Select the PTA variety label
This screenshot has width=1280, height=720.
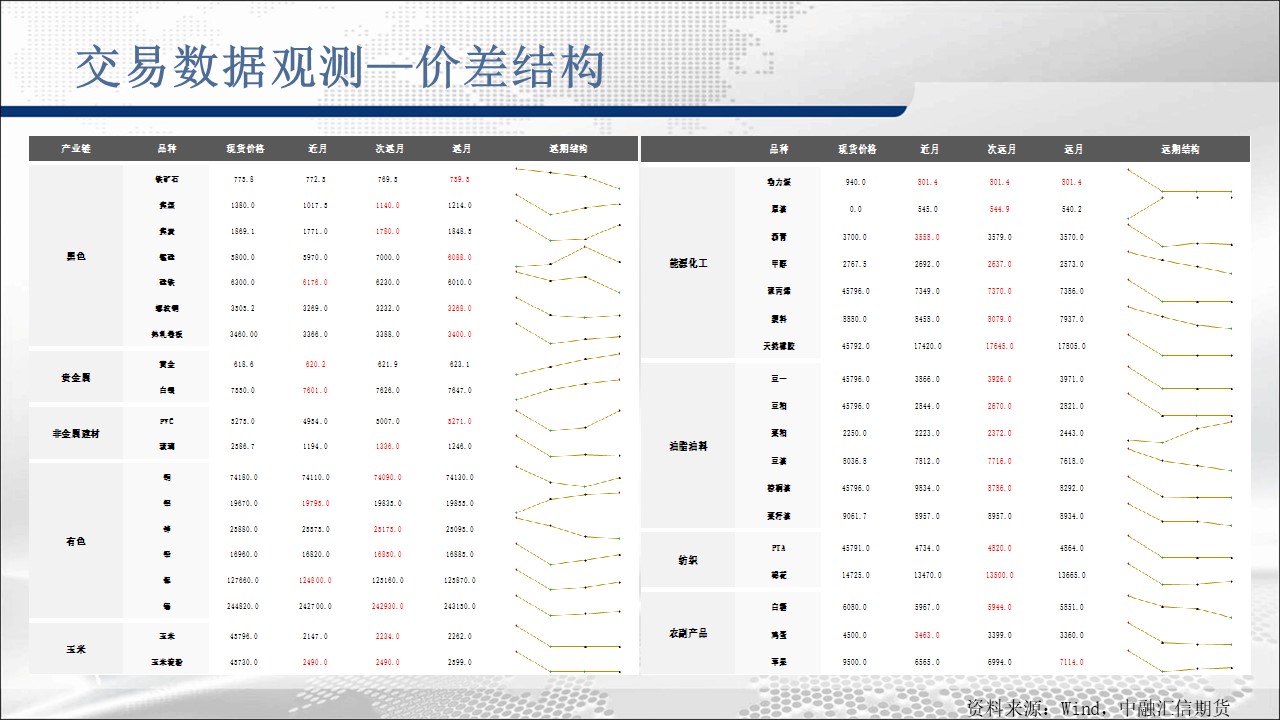coord(779,548)
